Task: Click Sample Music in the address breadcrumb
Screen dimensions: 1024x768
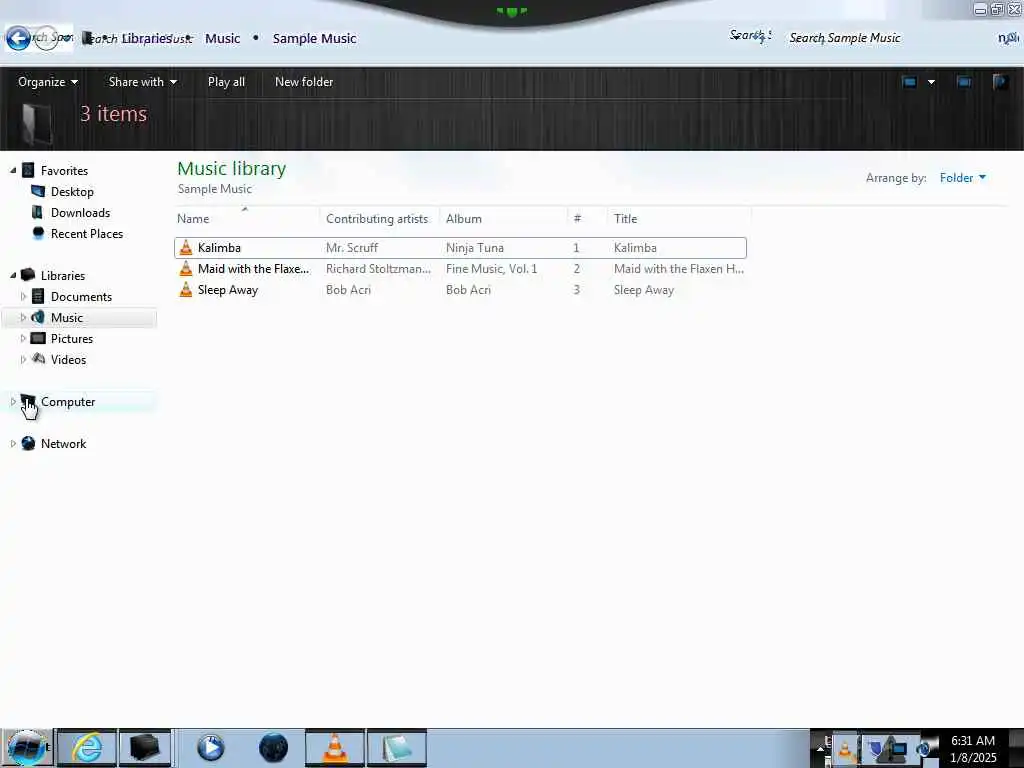Action: point(314,39)
